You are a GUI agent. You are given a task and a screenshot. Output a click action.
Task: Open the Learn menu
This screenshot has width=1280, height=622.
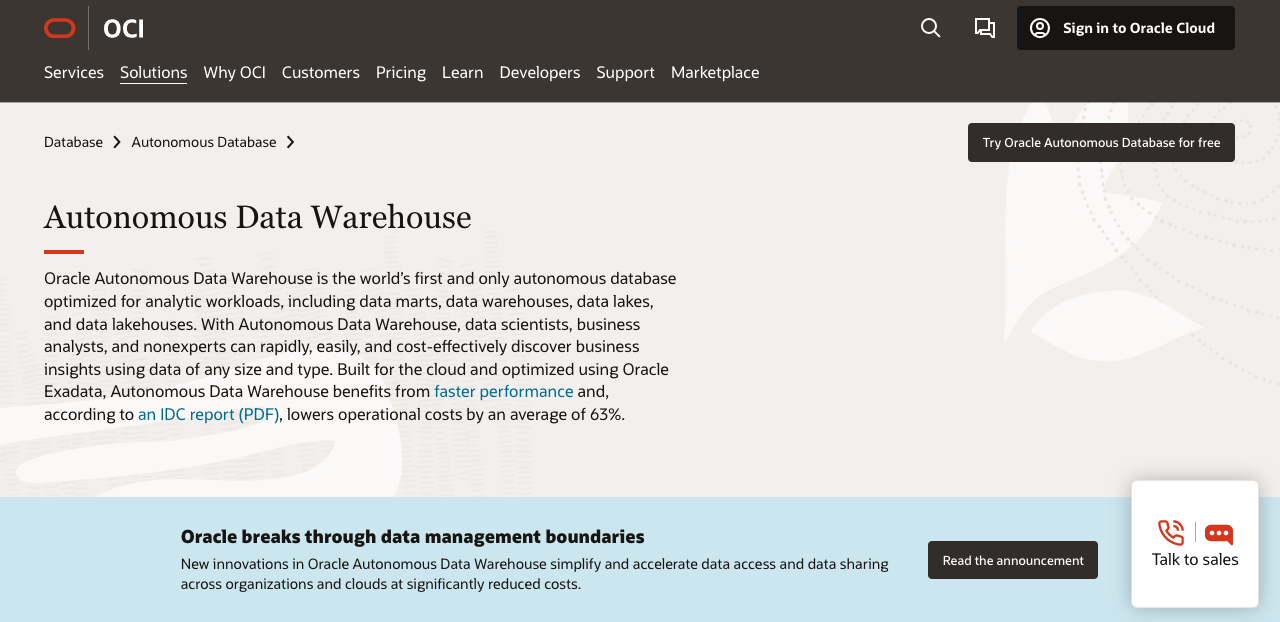(x=463, y=72)
